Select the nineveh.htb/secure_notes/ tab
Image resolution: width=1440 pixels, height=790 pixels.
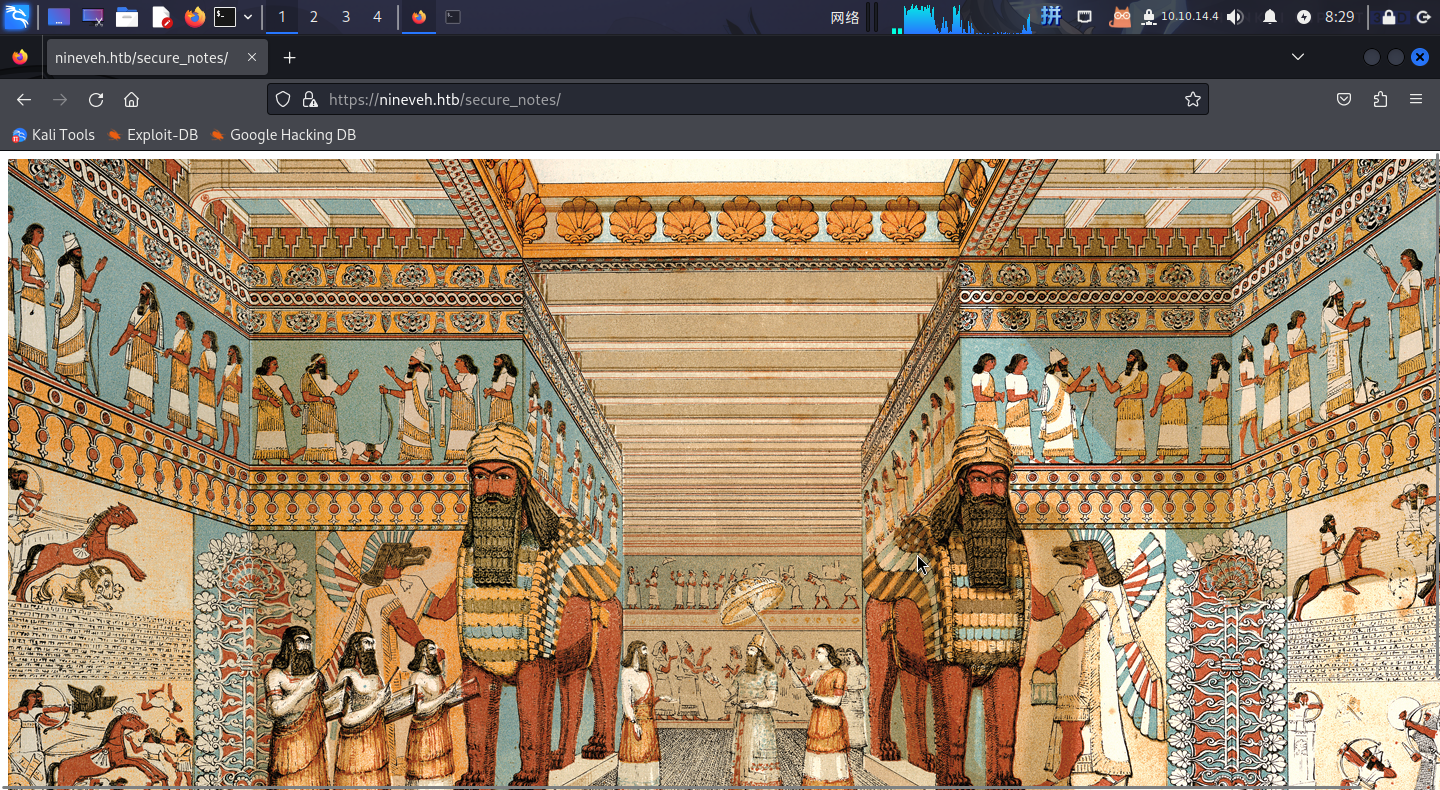[x=156, y=58]
